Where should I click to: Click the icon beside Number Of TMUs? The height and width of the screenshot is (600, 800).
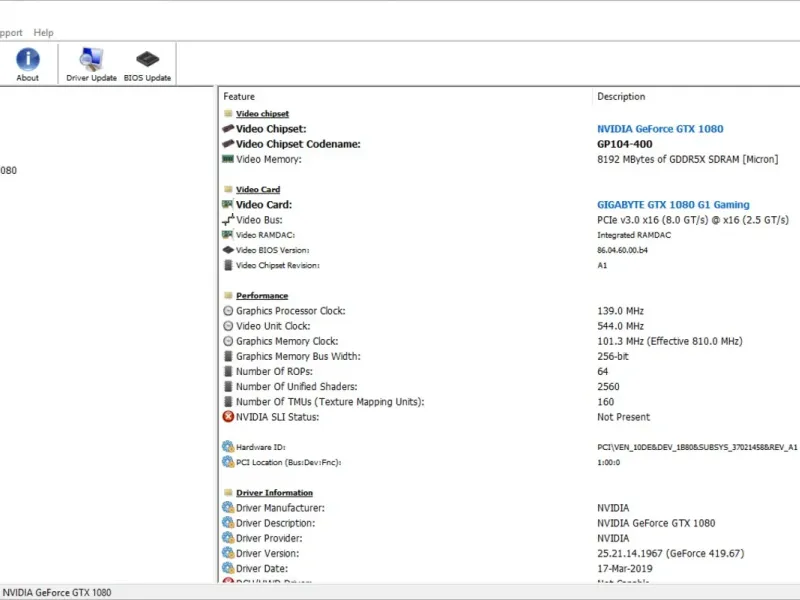pyautogui.click(x=228, y=402)
